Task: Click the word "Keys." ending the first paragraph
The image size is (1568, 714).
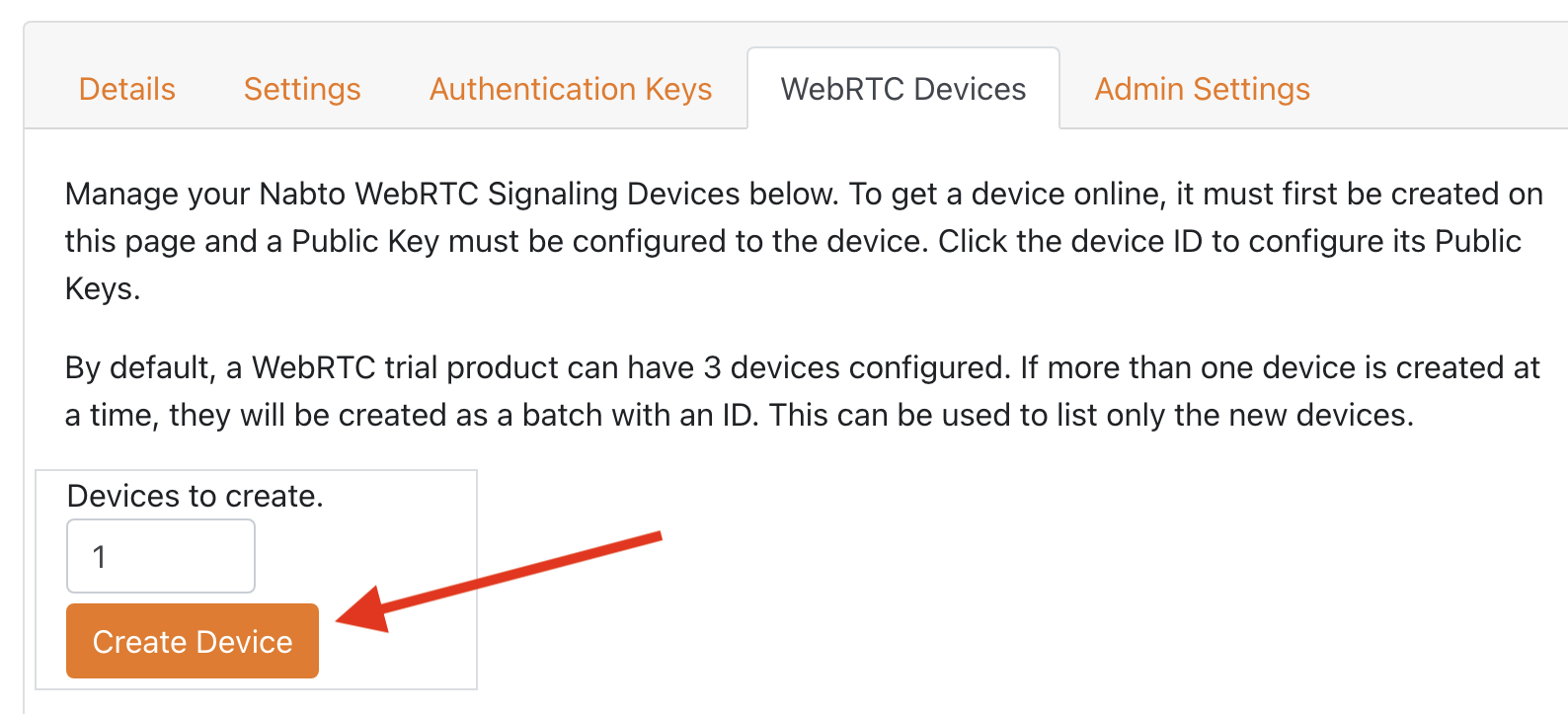Action: [x=103, y=288]
